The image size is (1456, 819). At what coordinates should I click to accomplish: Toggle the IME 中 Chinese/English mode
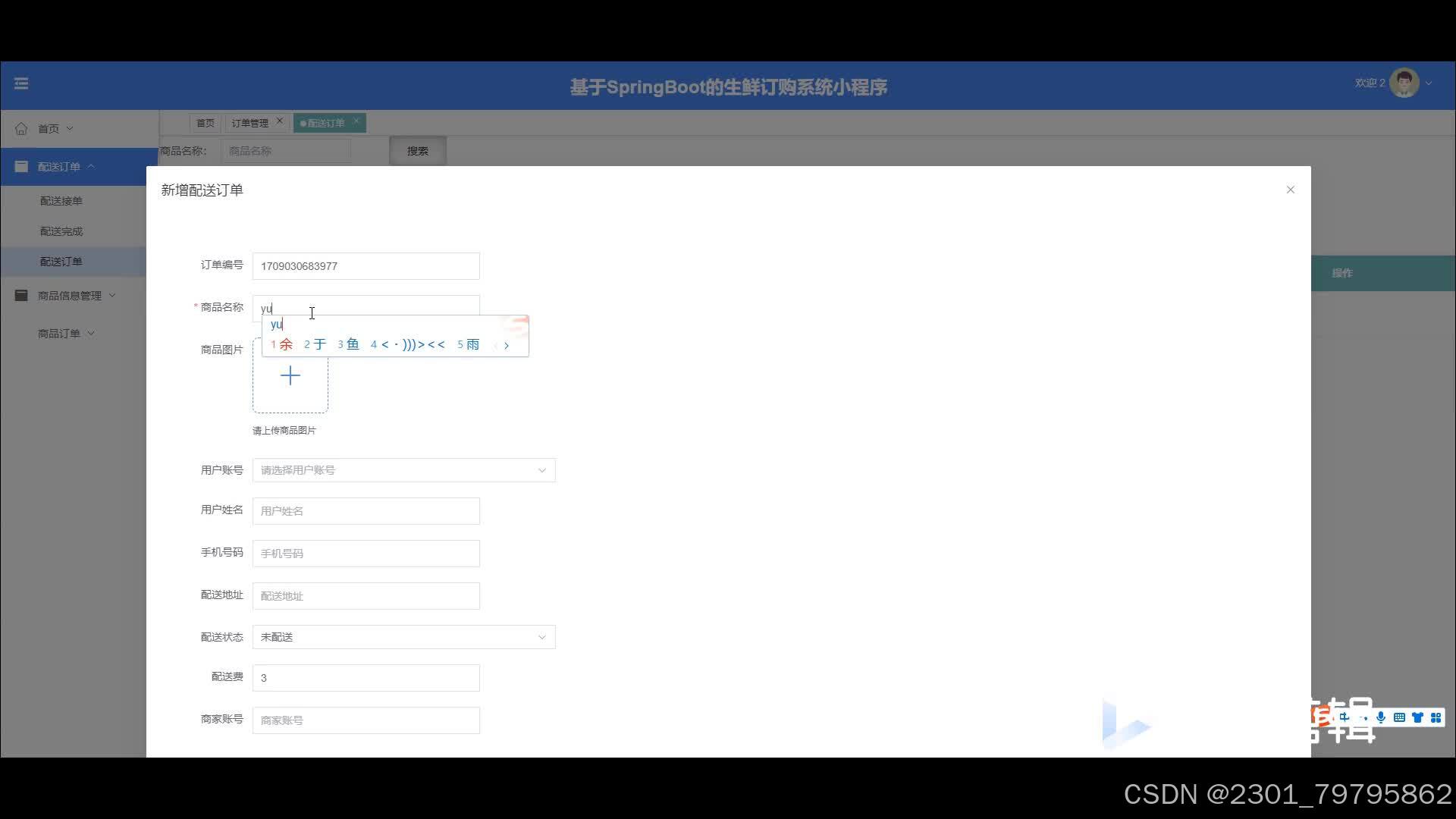1344,717
